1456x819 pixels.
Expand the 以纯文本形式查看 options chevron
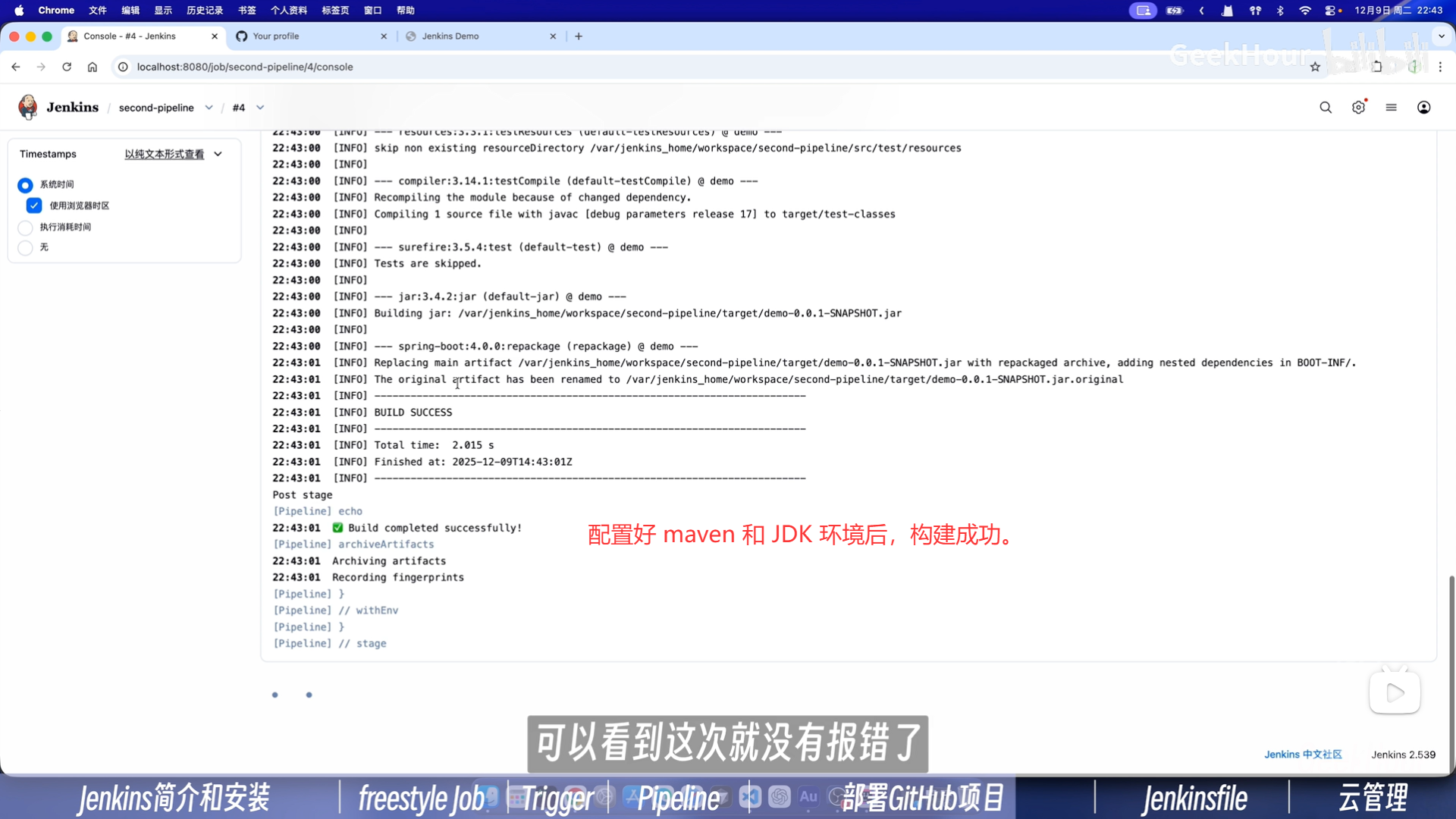[218, 154]
